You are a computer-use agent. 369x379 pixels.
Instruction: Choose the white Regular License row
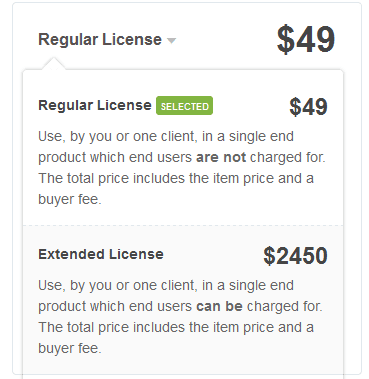183,148
